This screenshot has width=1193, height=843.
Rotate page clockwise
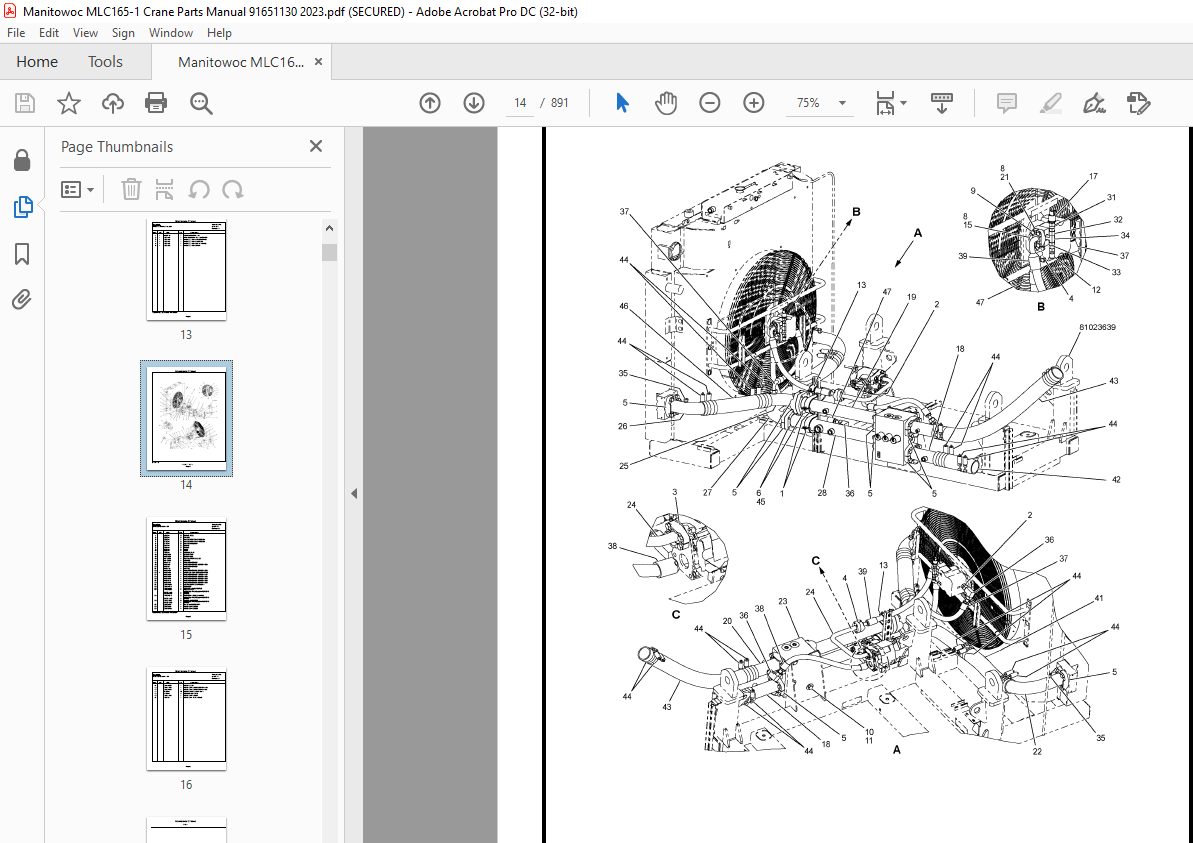(x=233, y=189)
